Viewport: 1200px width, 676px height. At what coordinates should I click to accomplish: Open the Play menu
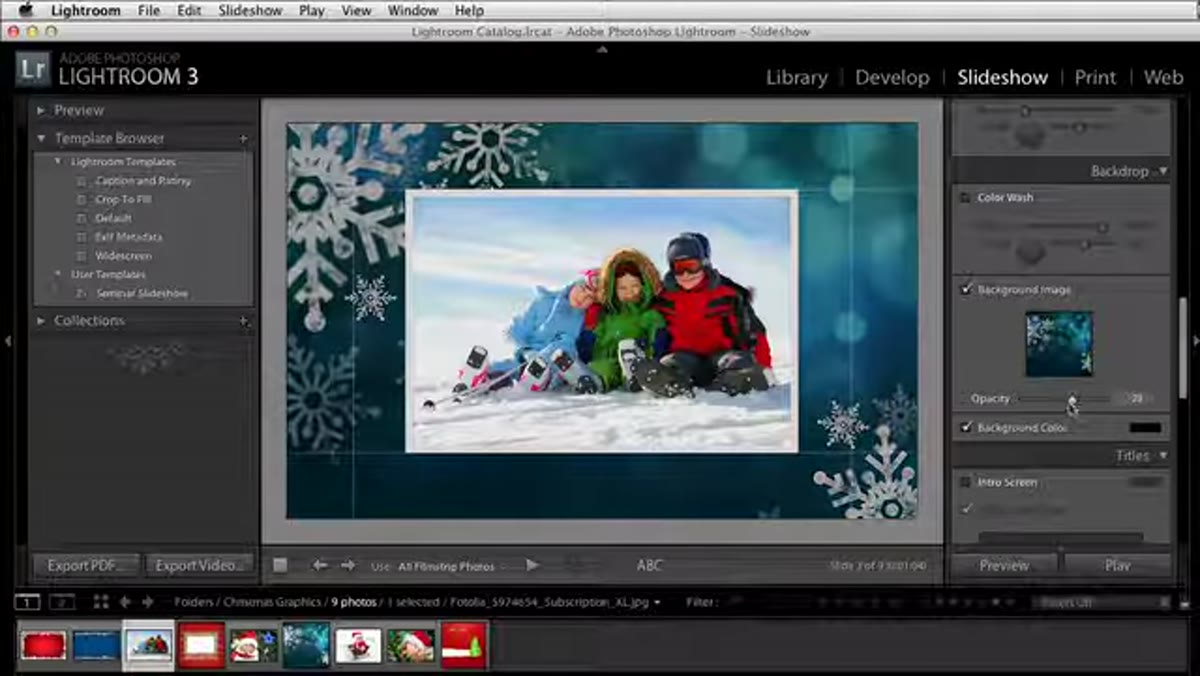311,11
